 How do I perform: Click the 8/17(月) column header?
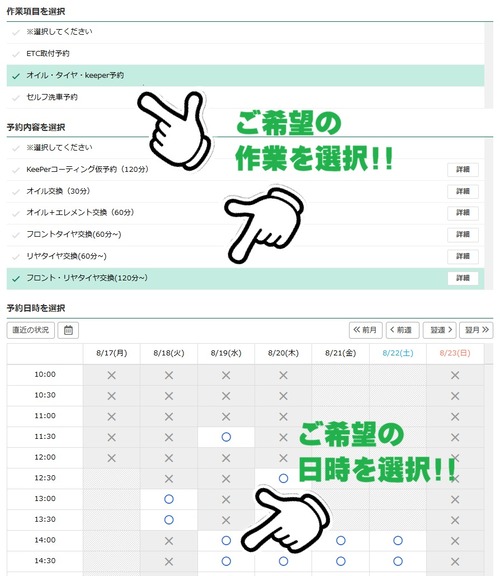click(x=112, y=353)
